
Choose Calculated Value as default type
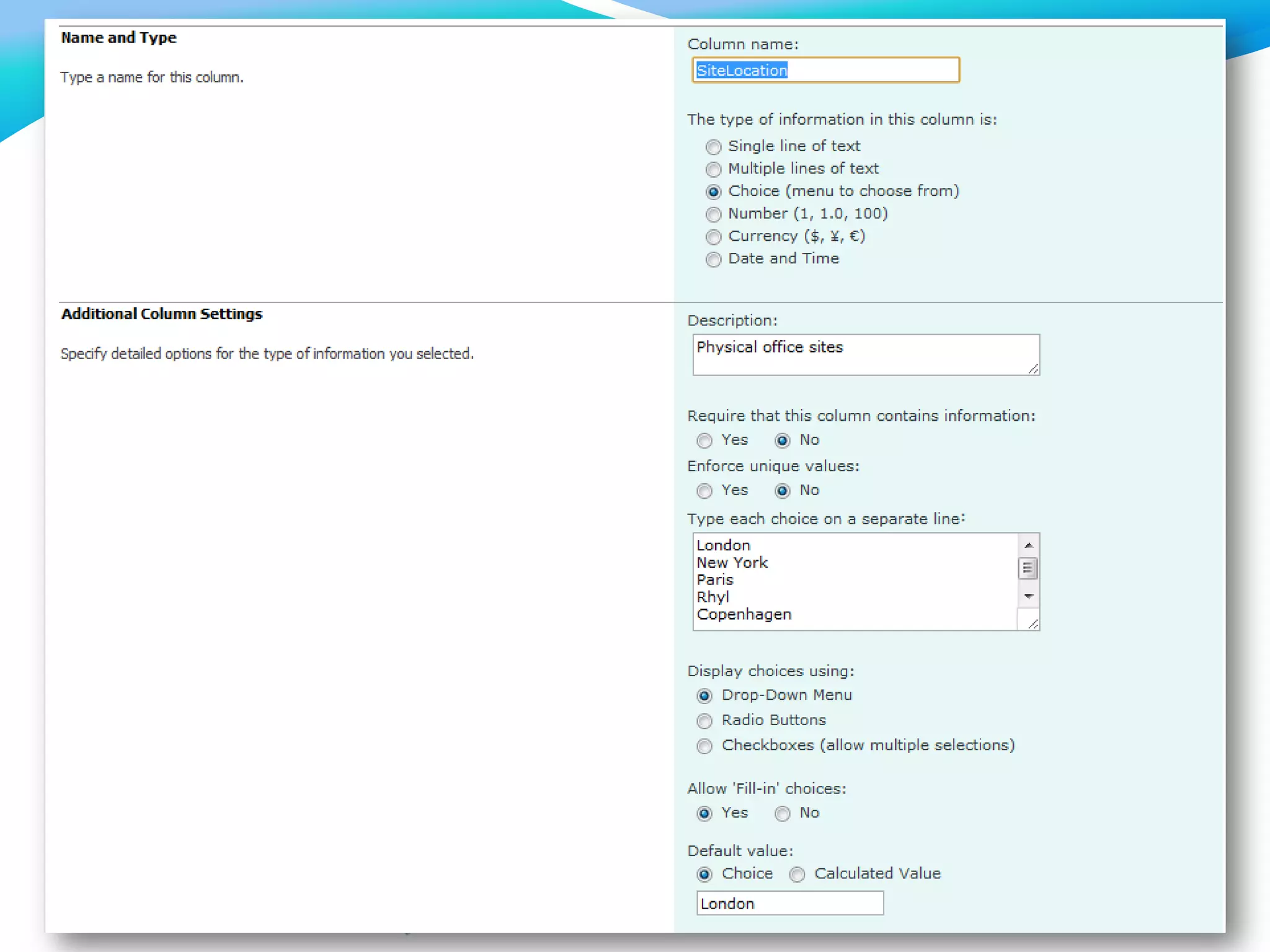coord(797,874)
